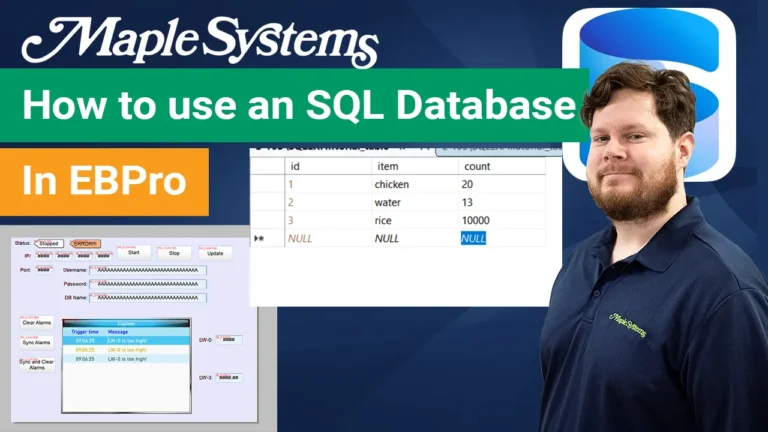This screenshot has height=432, width=768.
Task: Select the rice cell
Action: [x=414, y=220]
